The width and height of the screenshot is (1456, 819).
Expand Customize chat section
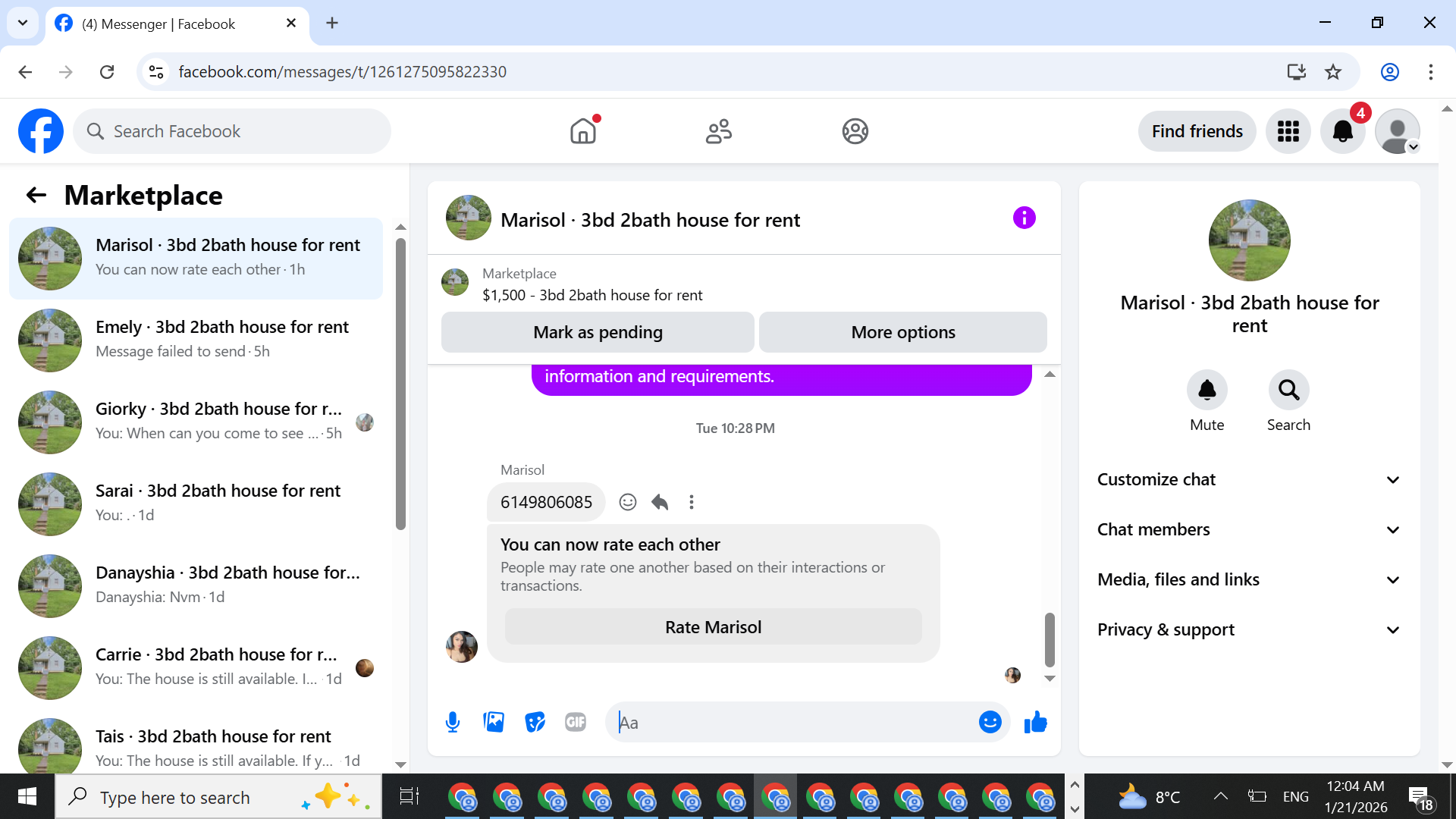(1249, 480)
